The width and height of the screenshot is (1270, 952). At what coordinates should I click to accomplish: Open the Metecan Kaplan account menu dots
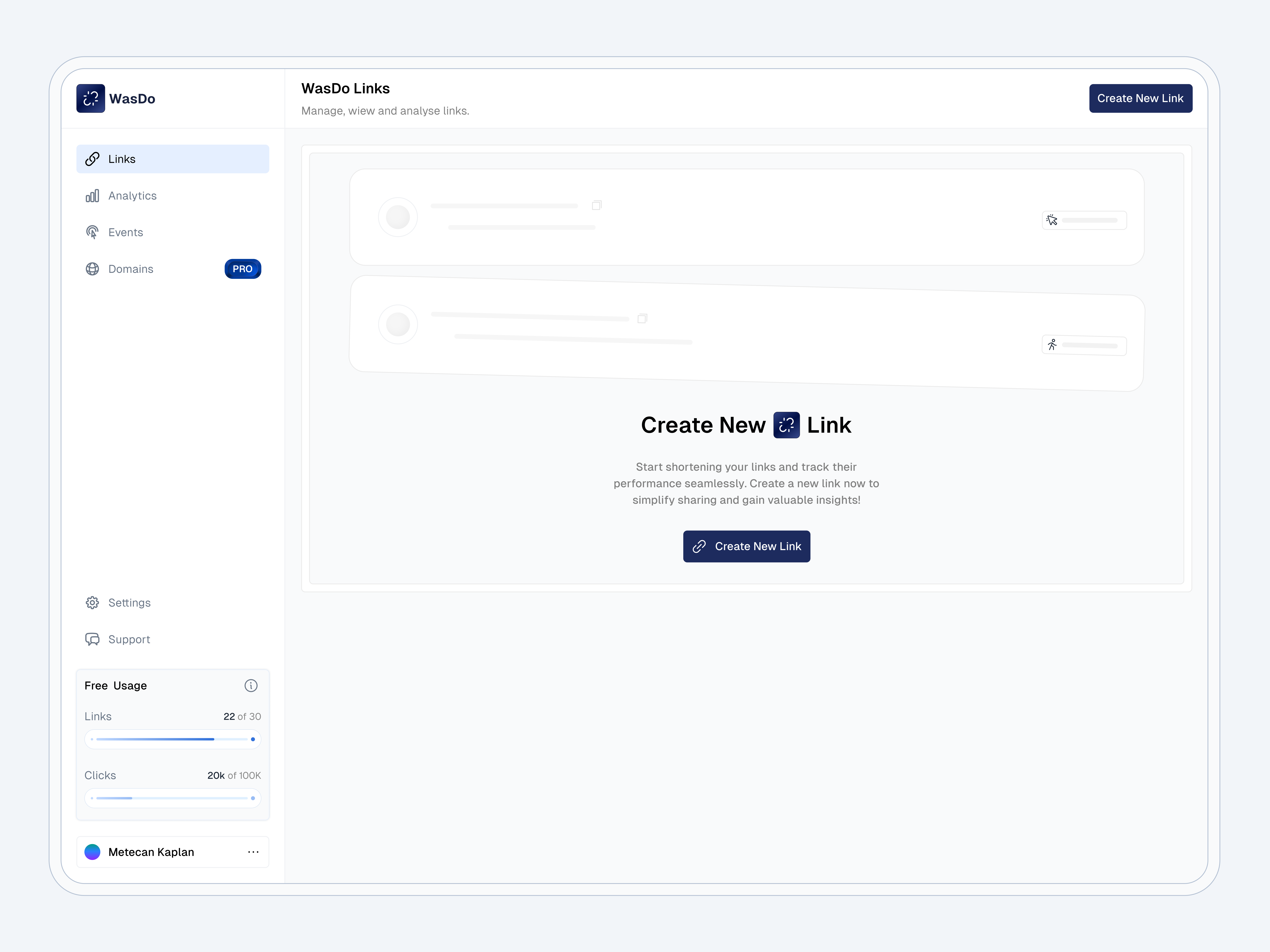pyautogui.click(x=253, y=852)
